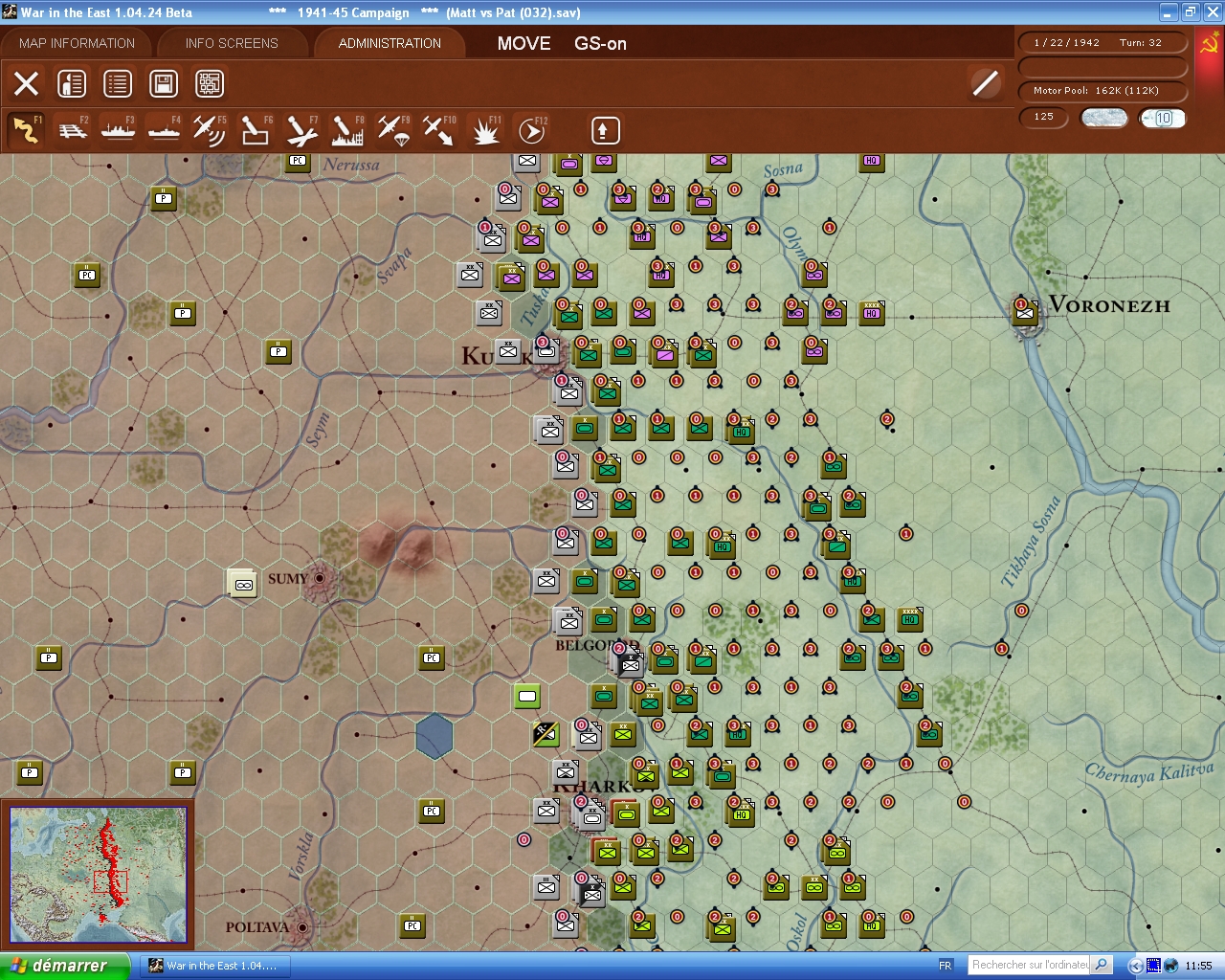Click the Poltava city marker
Image resolution: width=1225 pixels, height=980 pixels.
302,926
